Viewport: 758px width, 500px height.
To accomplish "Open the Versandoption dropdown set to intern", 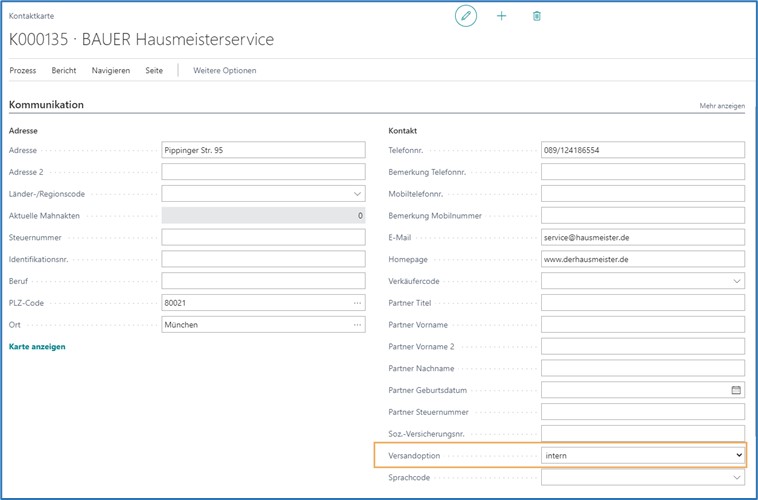I will click(x=738, y=456).
